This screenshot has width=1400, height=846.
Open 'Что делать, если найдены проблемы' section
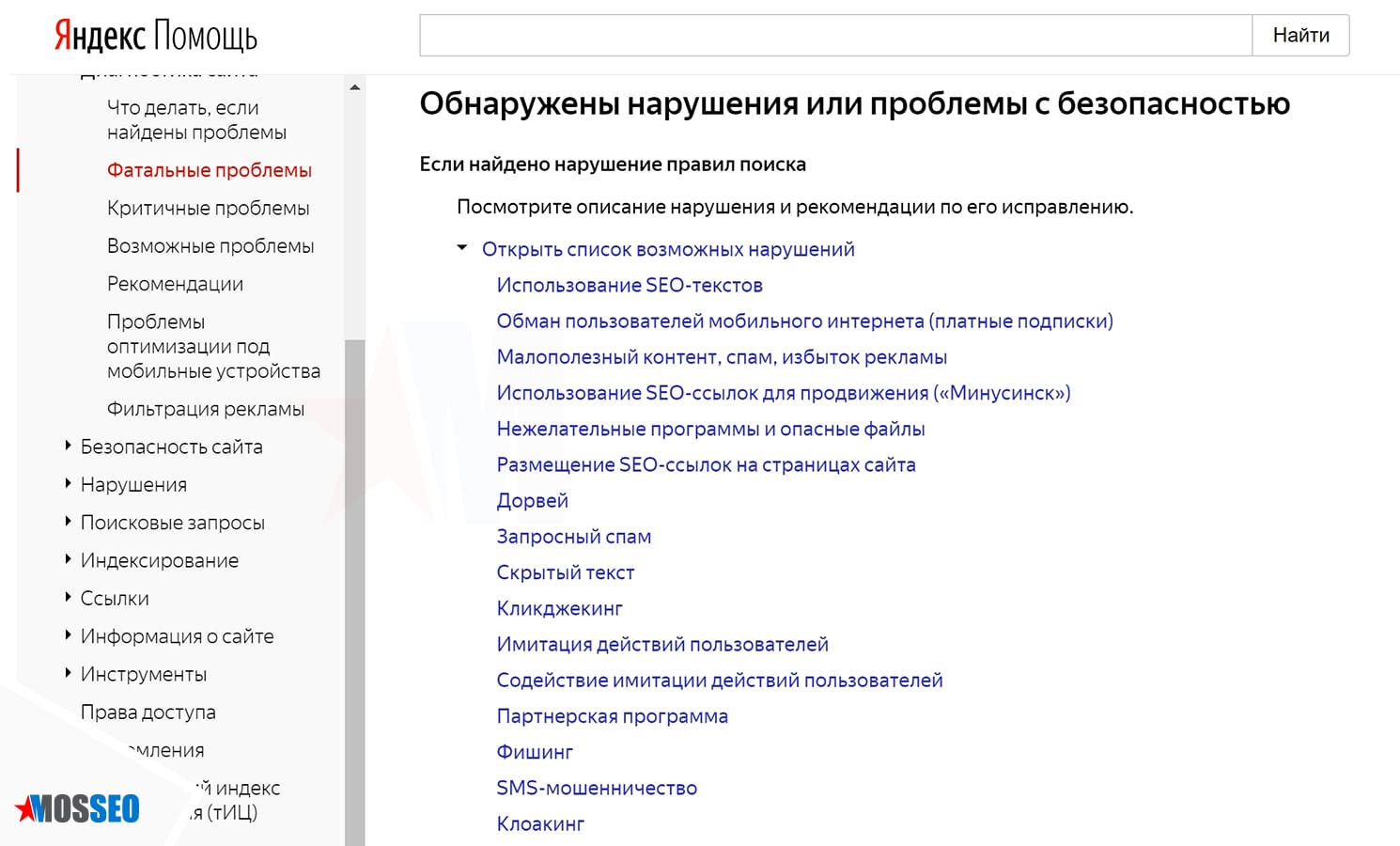(x=196, y=119)
